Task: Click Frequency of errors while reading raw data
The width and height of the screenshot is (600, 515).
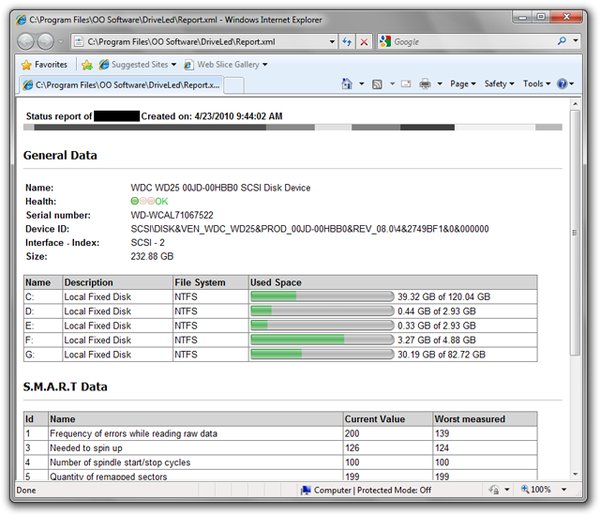Action: 134,434
